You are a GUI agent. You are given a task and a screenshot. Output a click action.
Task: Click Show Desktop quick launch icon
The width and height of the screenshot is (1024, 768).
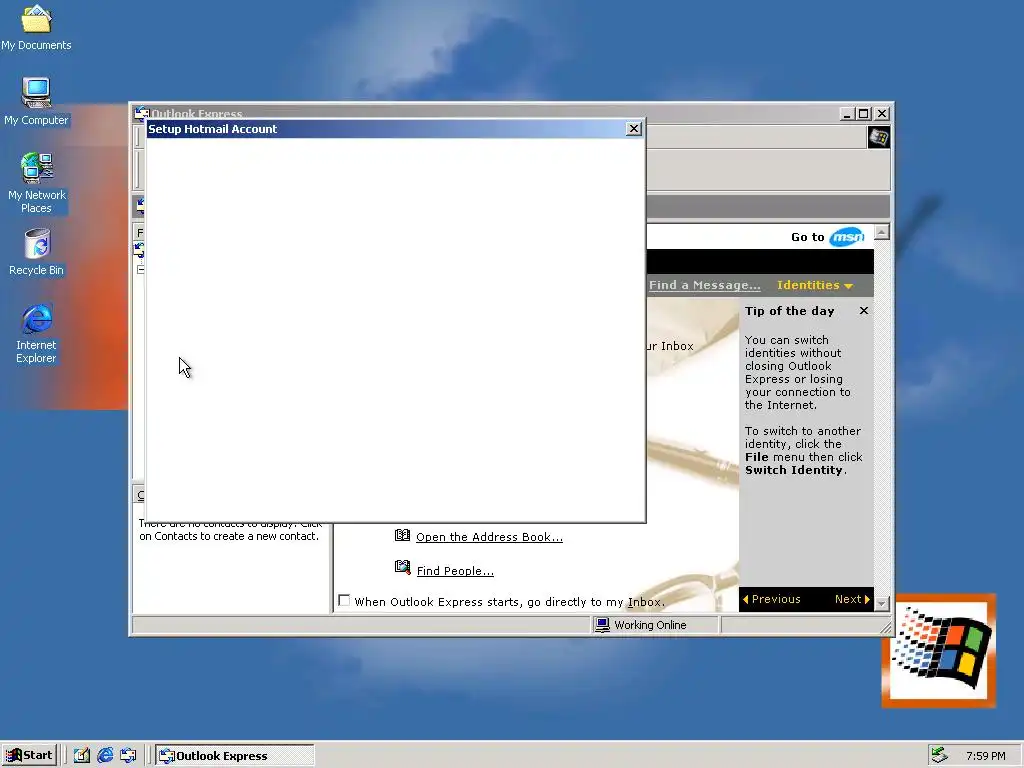click(x=82, y=756)
